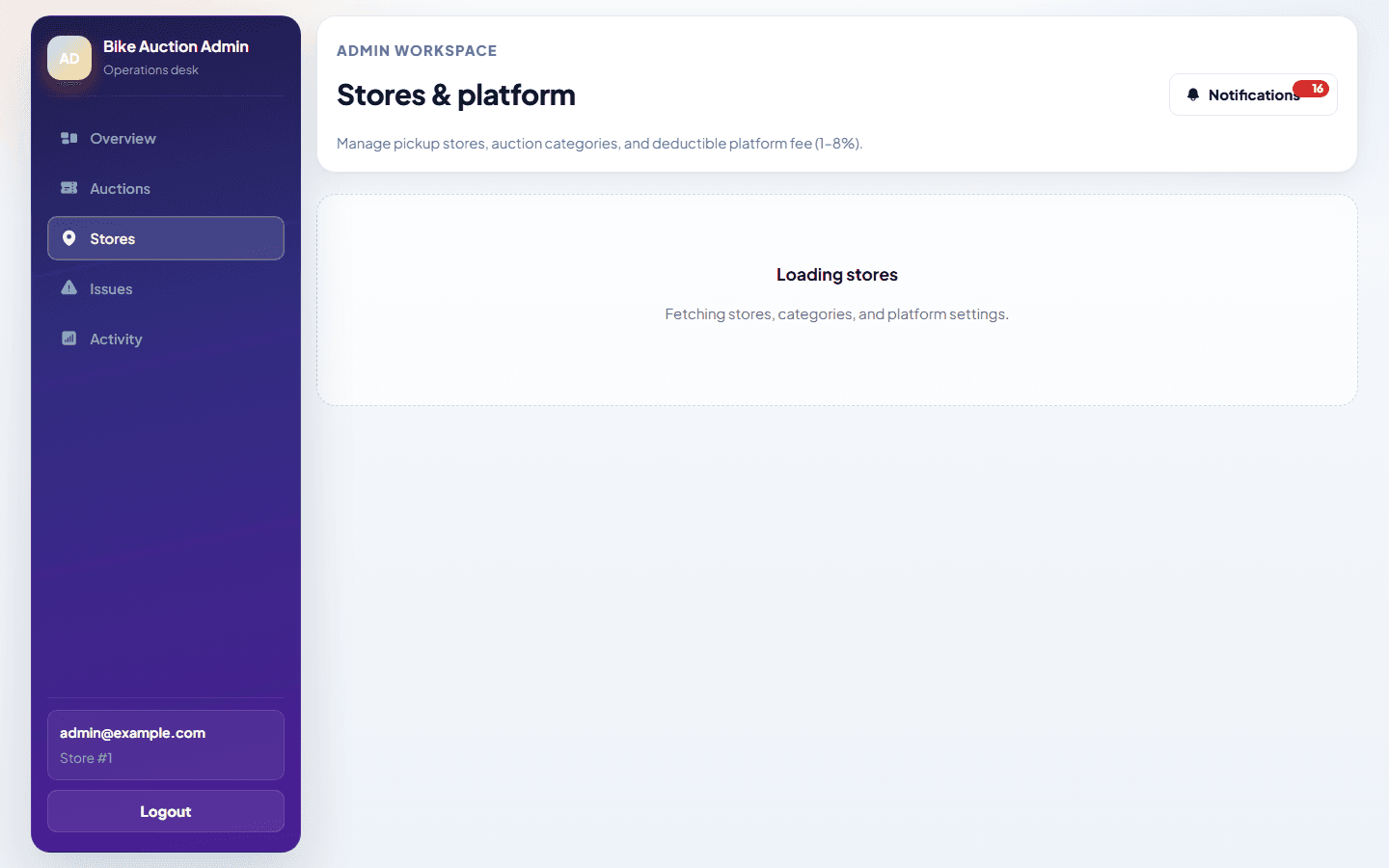Click the AD avatar logo
The width and height of the screenshot is (1389, 868).
tap(69, 58)
